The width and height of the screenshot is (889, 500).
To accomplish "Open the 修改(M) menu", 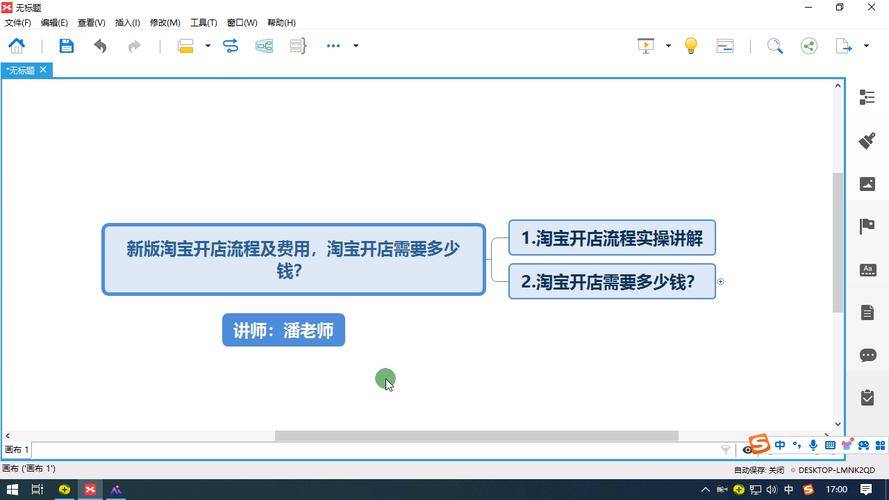I will point(165,23).
